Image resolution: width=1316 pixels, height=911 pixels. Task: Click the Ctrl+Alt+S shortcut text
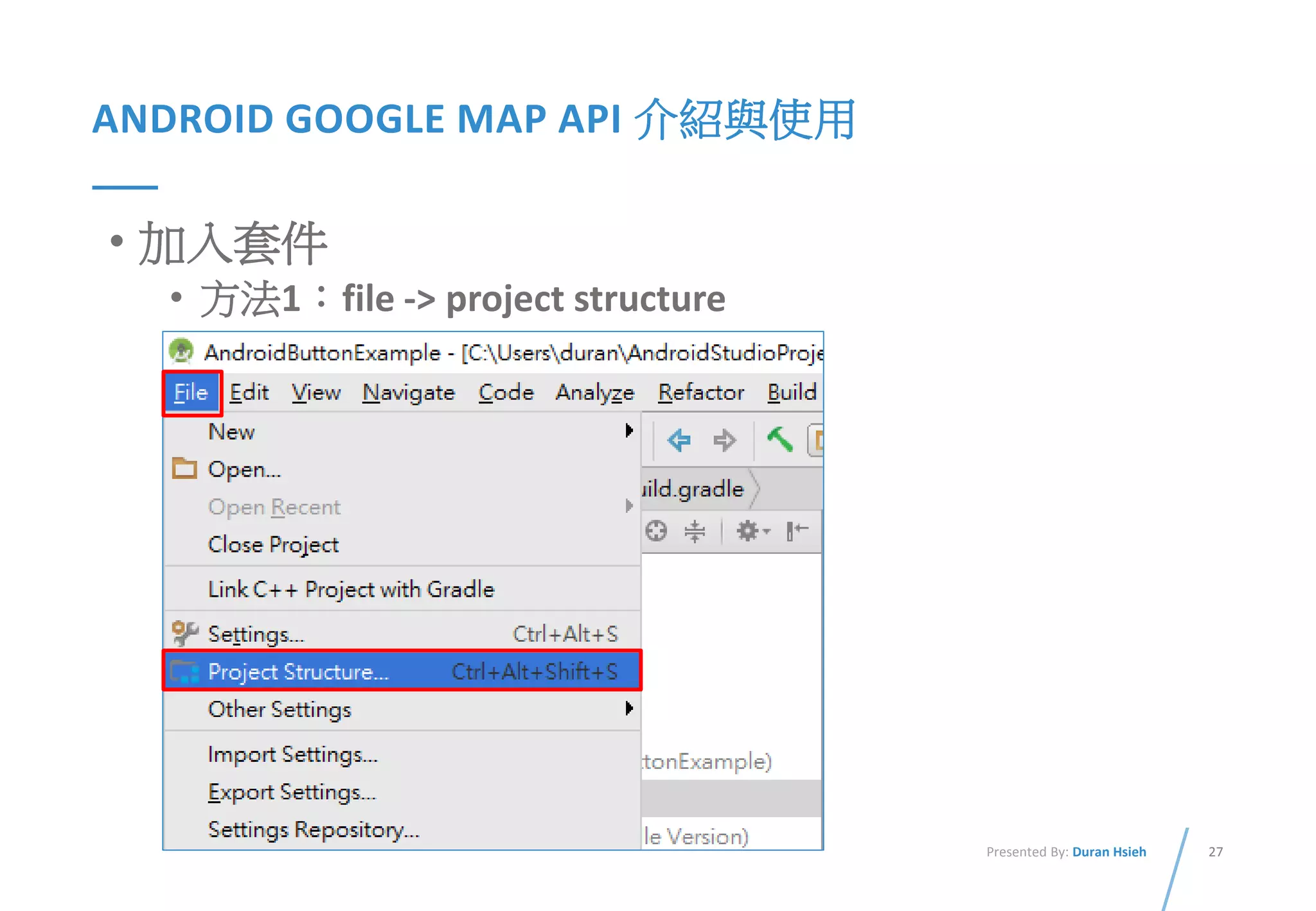(565, 634)
